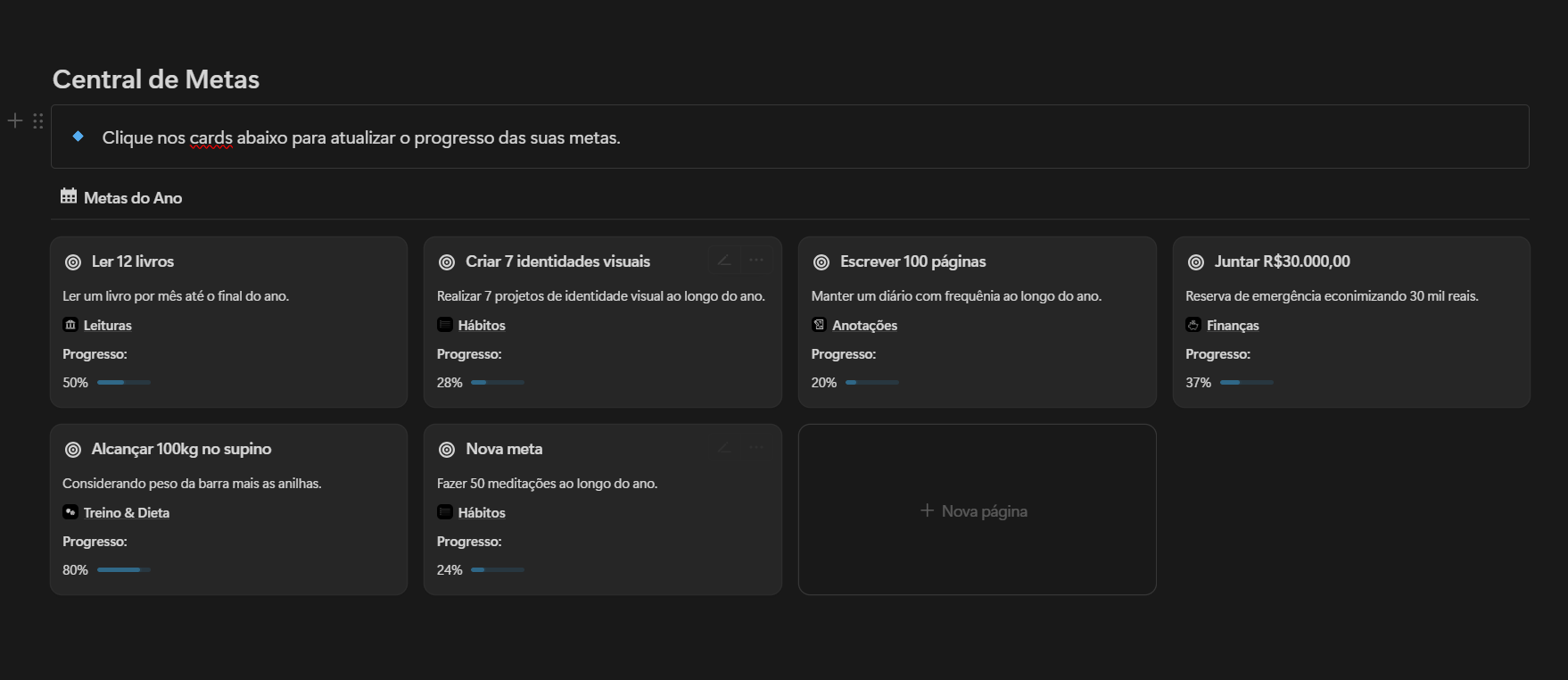Click 'Fazer 50 meditações ao longo do ano.'
Image resolution: width=1568 pixels, height=680 pixels.
point(547,484)
